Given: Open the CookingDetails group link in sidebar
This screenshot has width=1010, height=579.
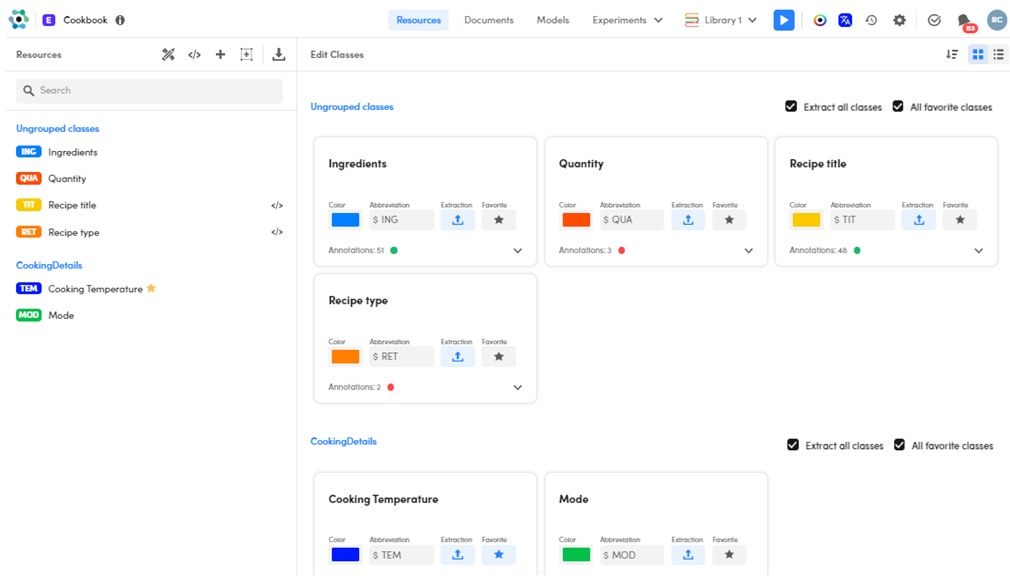Looking at the screenshot, I should [49, 265].
